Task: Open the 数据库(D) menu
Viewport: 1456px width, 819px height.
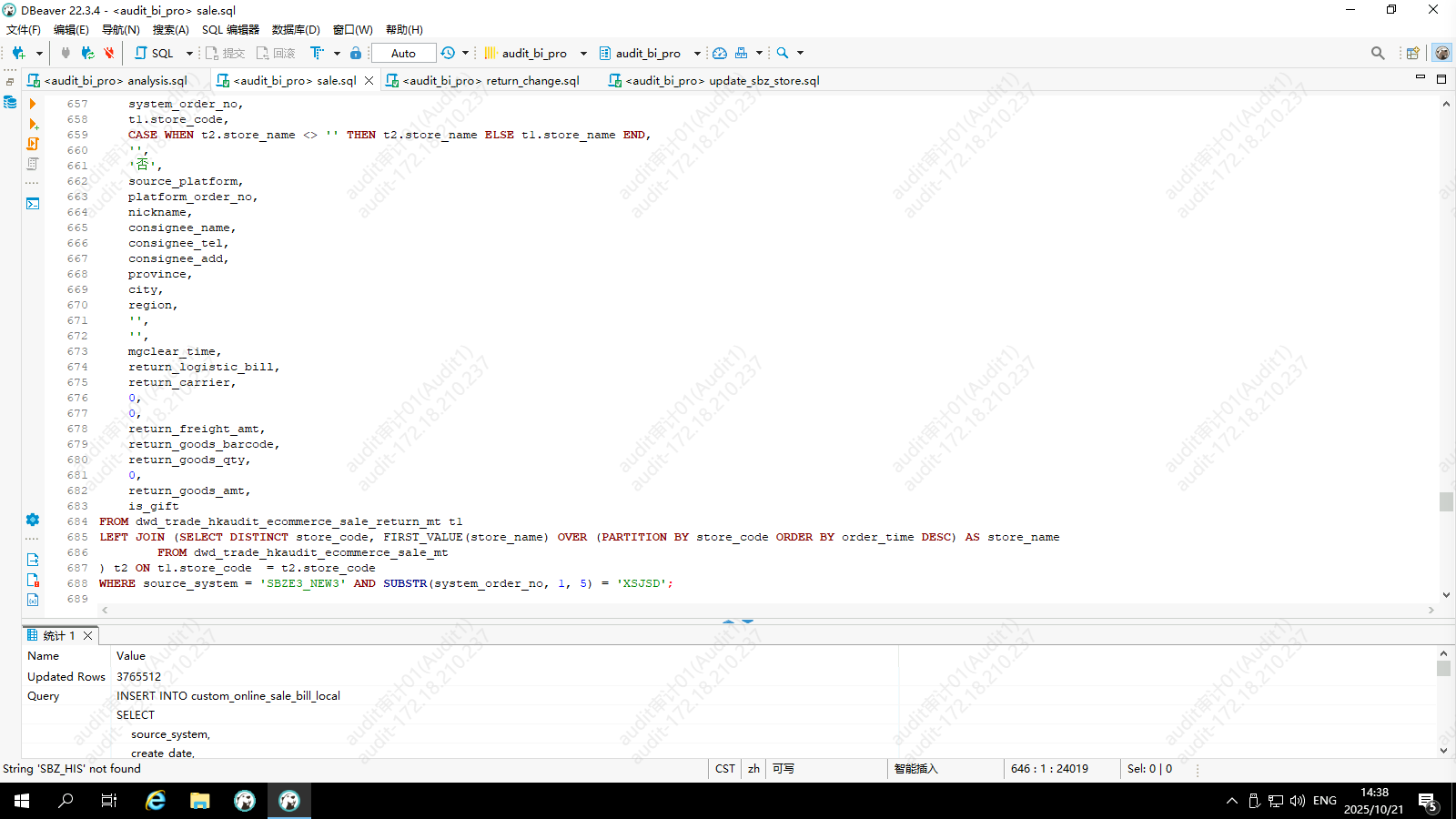Action: [296, 30]
